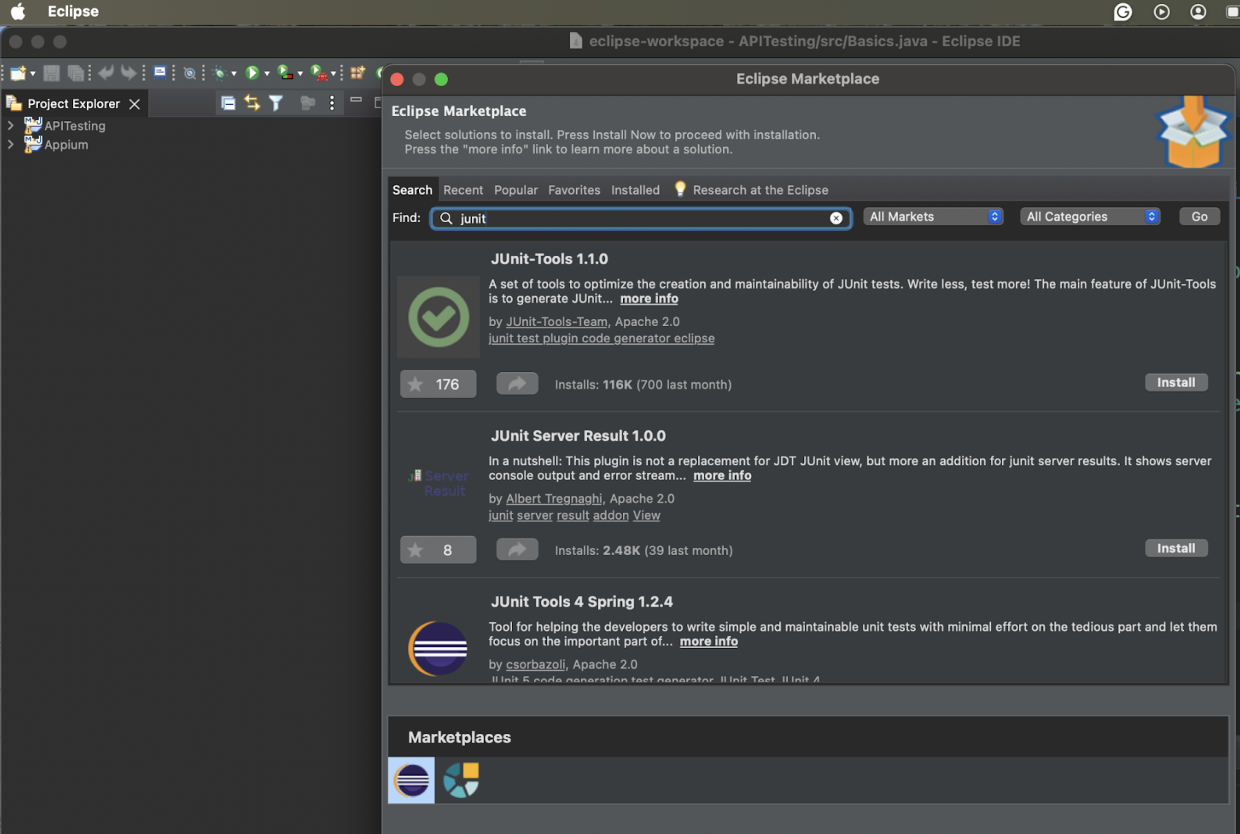The width and height of the screenshot is (1240, 834).
Task: Collapse all projects in Project Explorer
Action: 229,103
